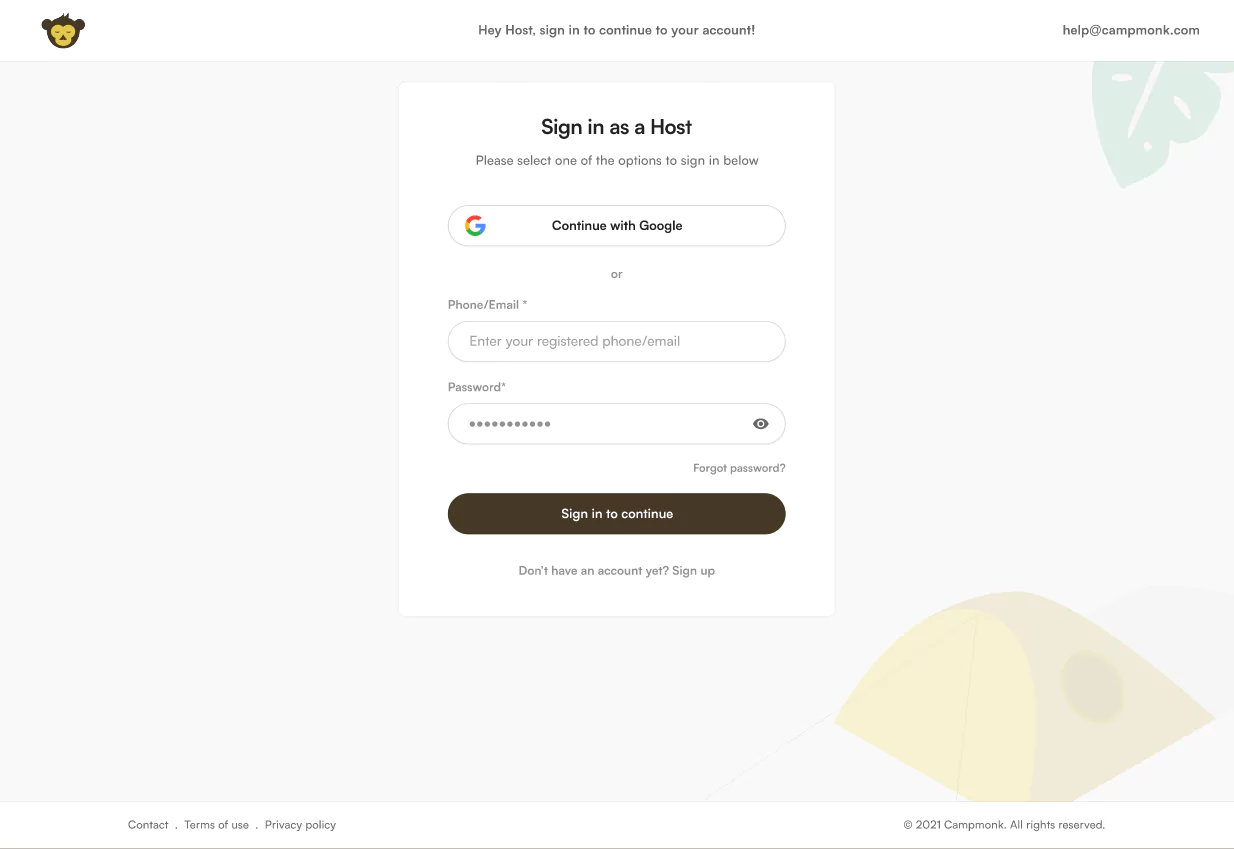Open the Terms of use footer link
Viewport: 1234px width, 849px height.
[216, 825]
